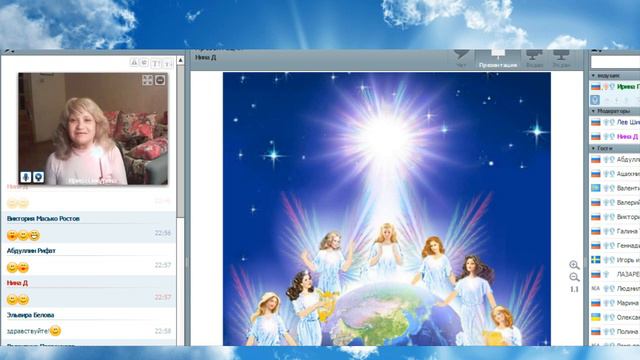
Task: Select moderator Лев in participants list
Action: (x=615, y=122)
